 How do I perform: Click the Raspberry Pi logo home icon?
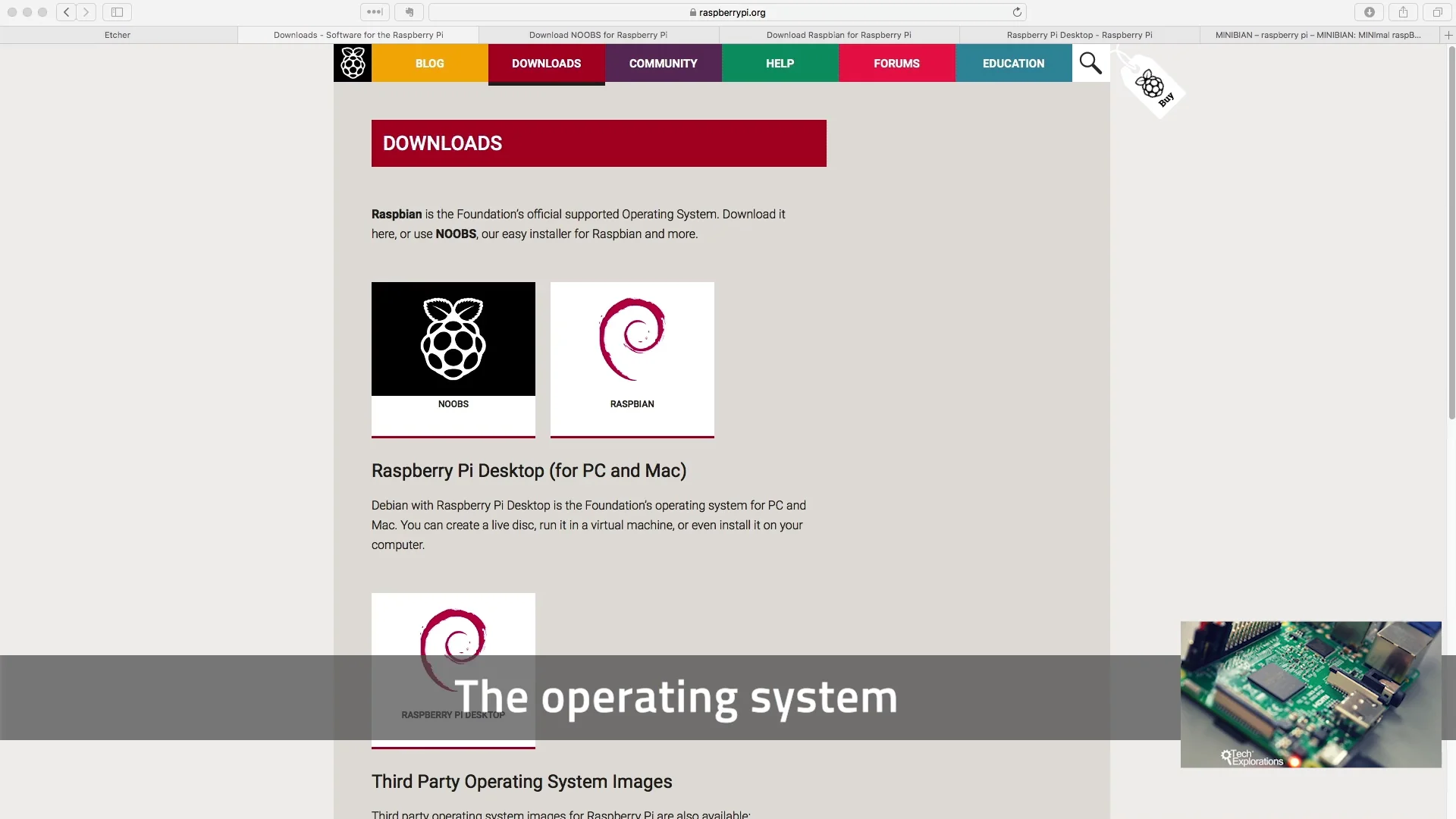tap(353, 63)
